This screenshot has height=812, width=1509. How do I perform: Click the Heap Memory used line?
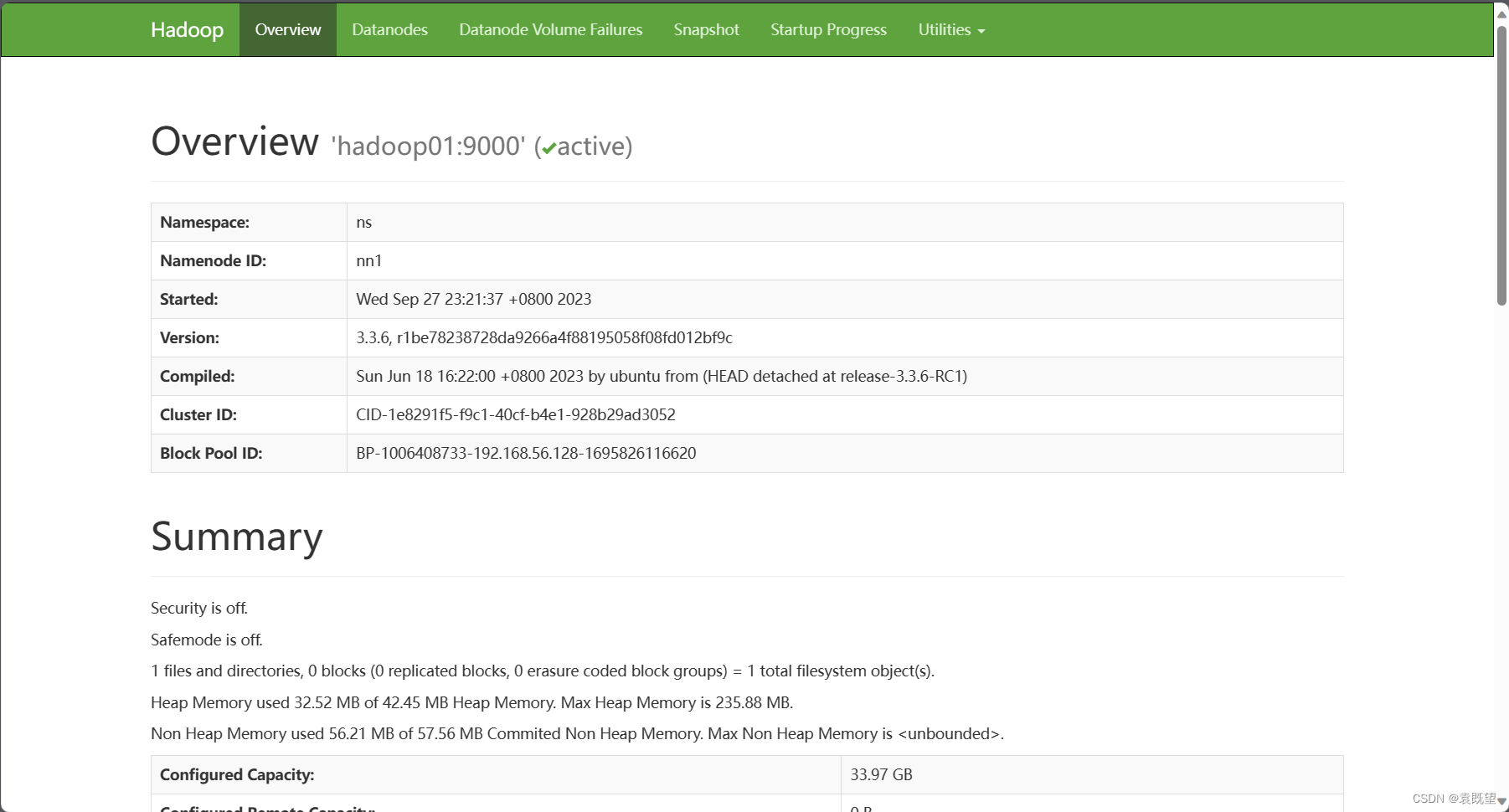[472, 703]
